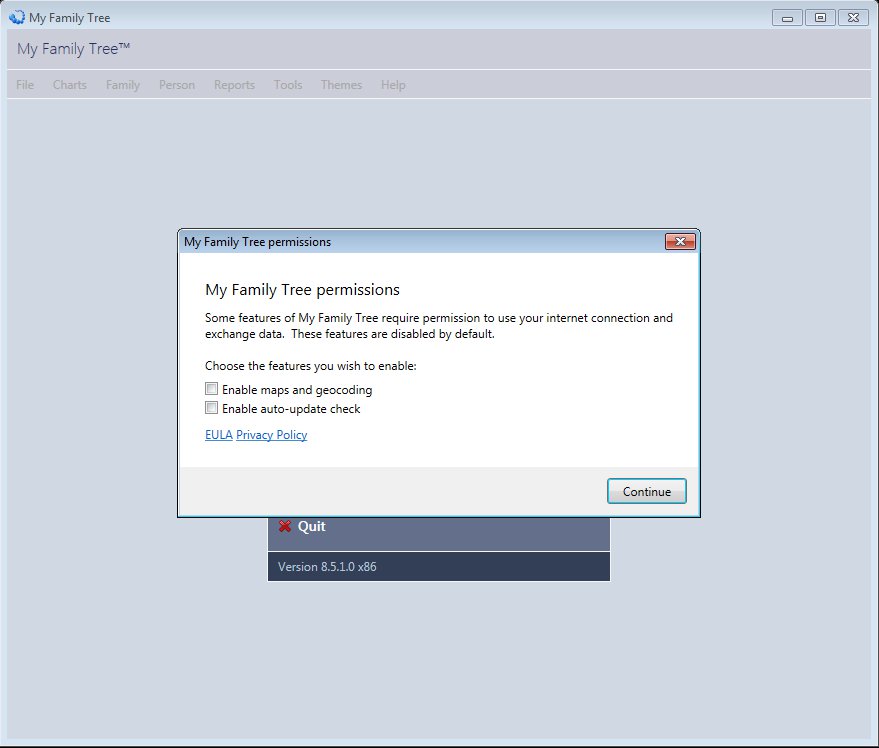
Task: Click the My Family Tree logo icon
Action: tap(16, 17)
